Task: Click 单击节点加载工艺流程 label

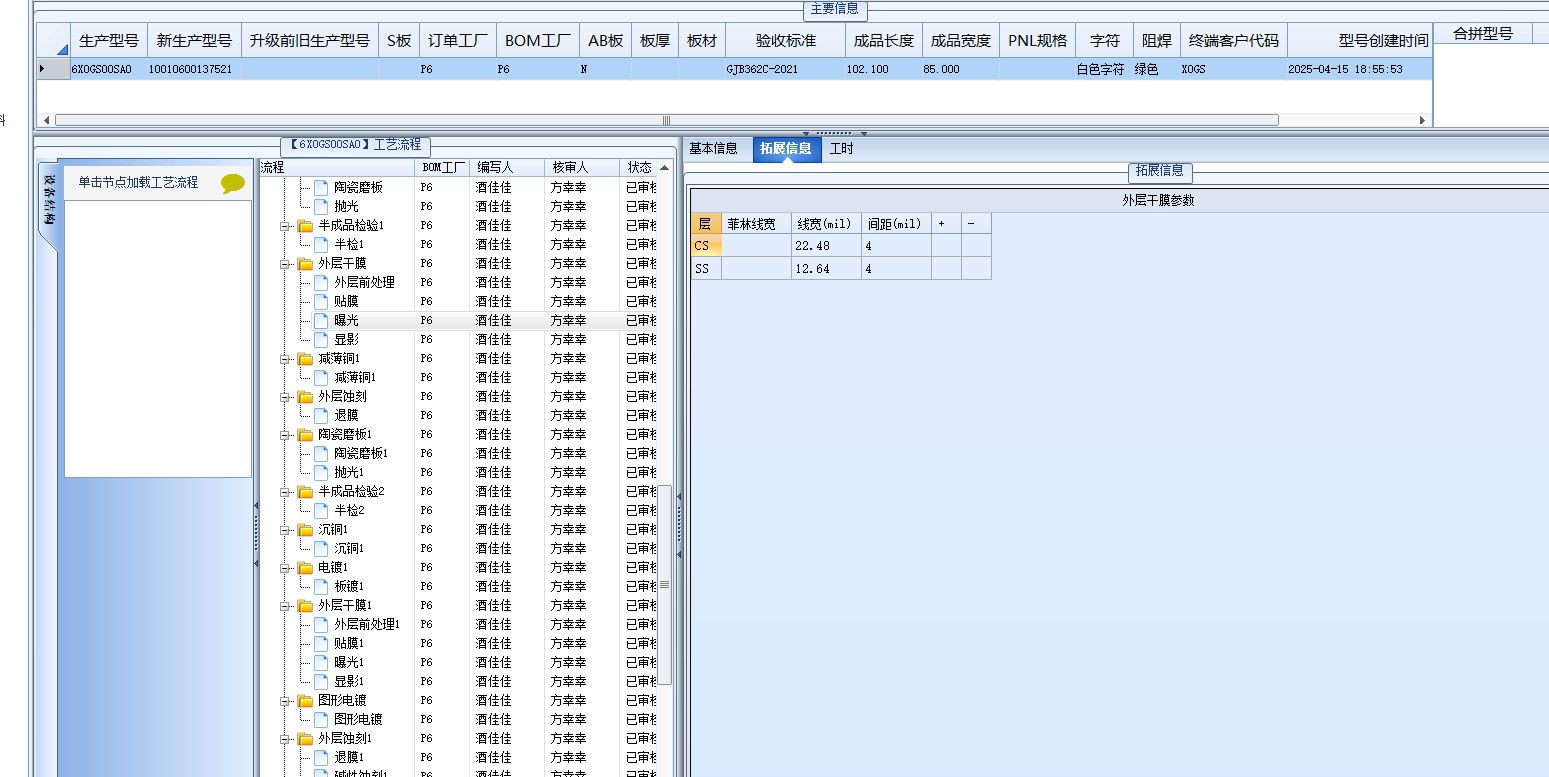Action: [x=139, y=183]
